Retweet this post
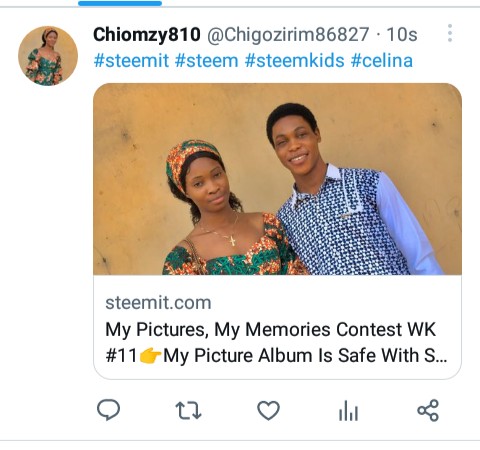The width and height of the screenshot is (480, 450). (188, 410)
